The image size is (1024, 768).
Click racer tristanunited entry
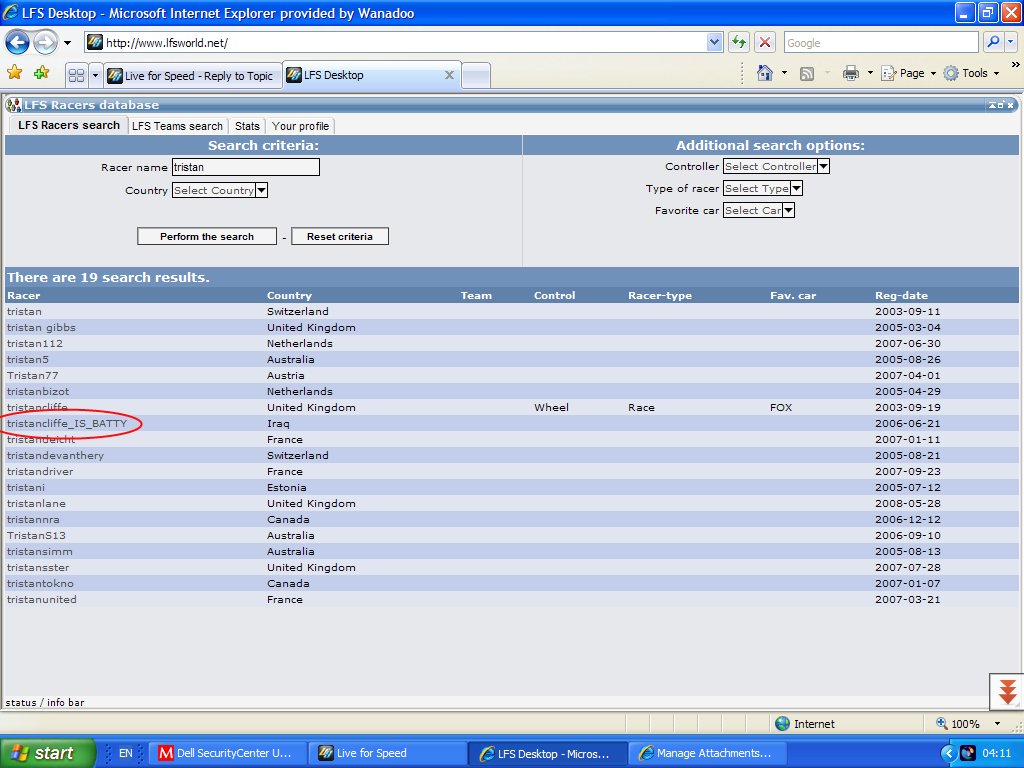point(42,600)
